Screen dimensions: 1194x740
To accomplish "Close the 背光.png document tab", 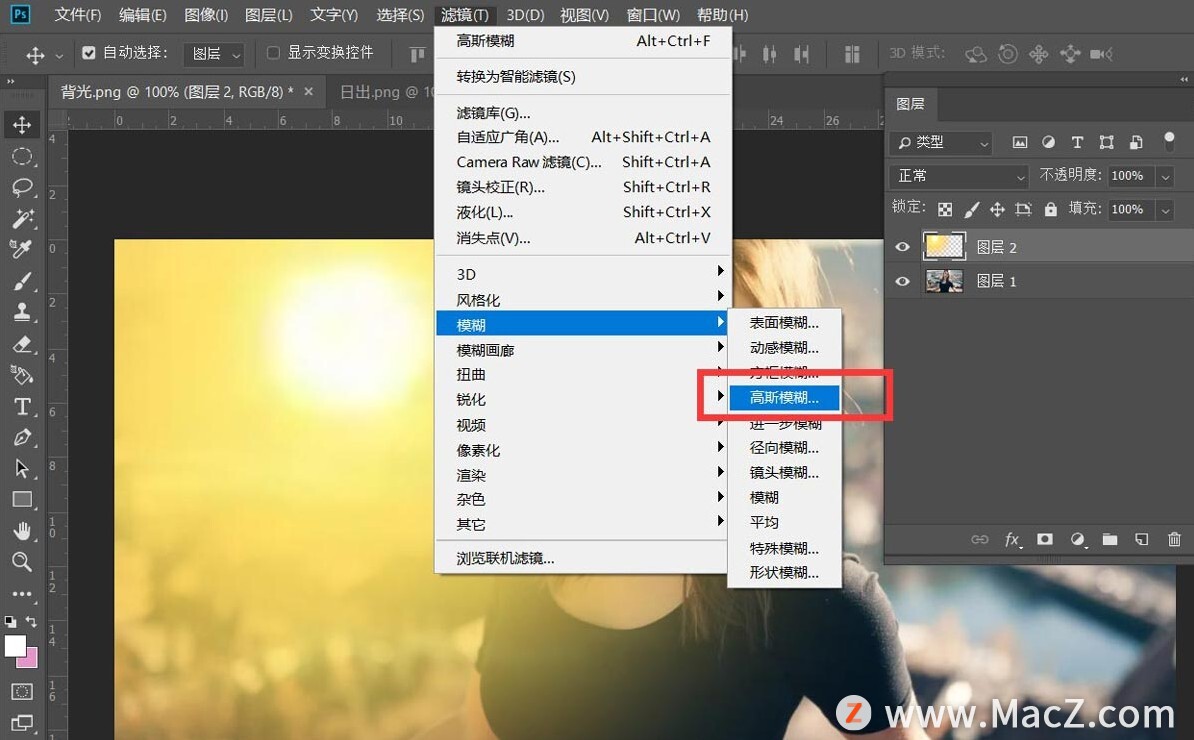I will 308,91.
